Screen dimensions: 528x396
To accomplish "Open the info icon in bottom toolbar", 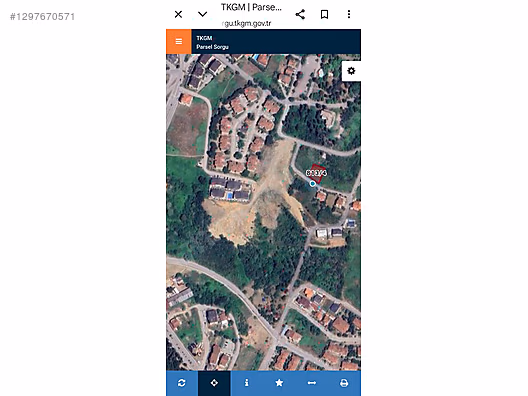I will (x=246, y=383).
